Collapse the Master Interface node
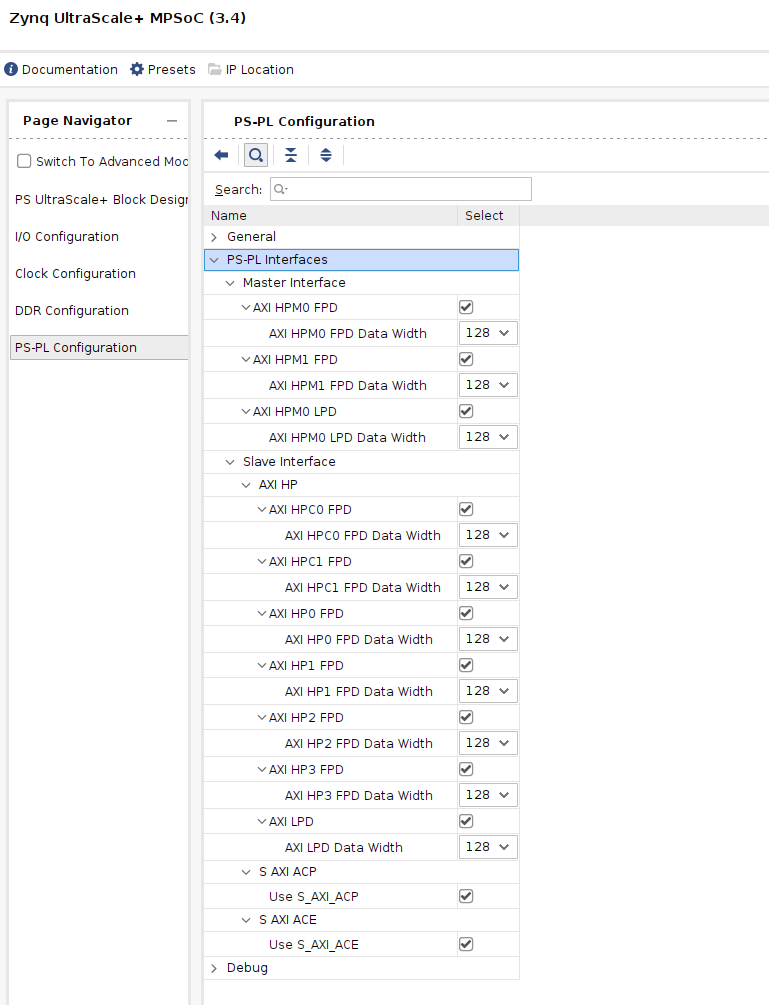The width and height of the screenshot is (769, 1005). (230, 283)
